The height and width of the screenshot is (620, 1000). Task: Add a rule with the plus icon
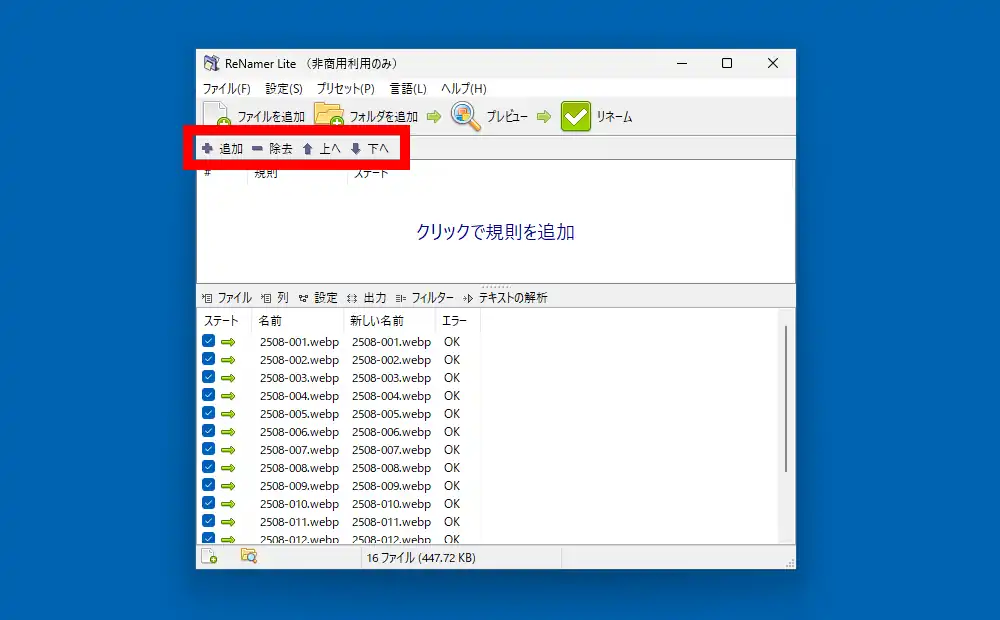pyautogui.click(x=207, y=149)
